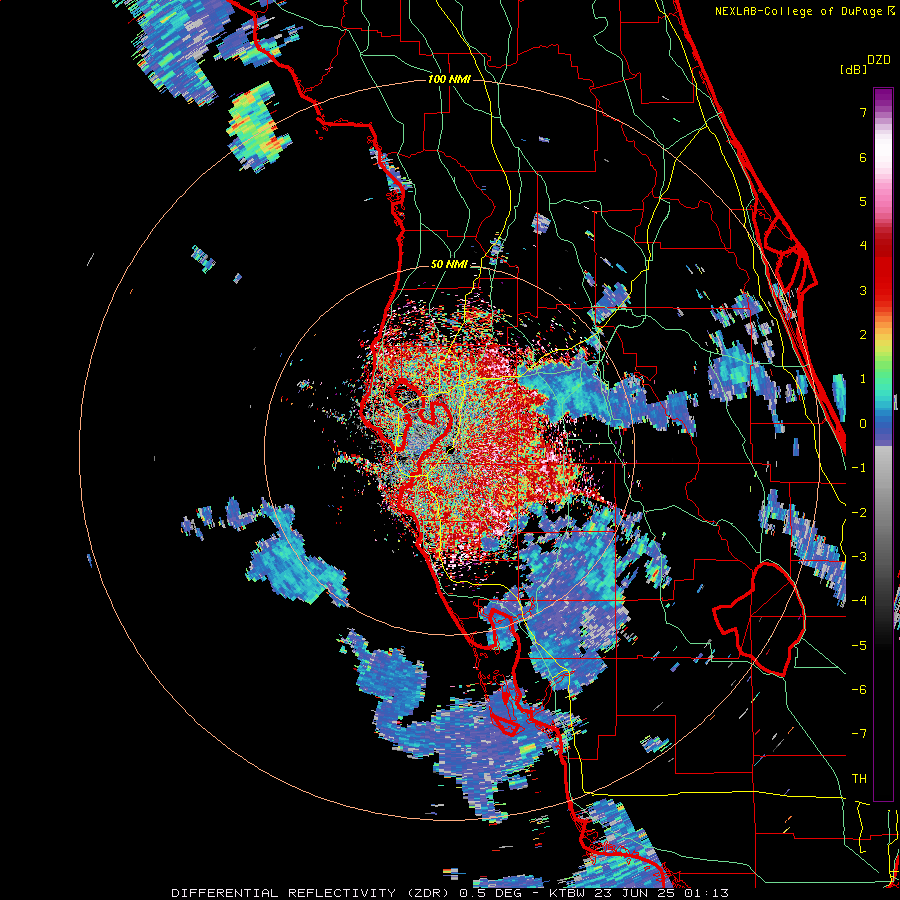Click the ZDR color bar legend
This screenshot has width=900, height=900.
883,444
